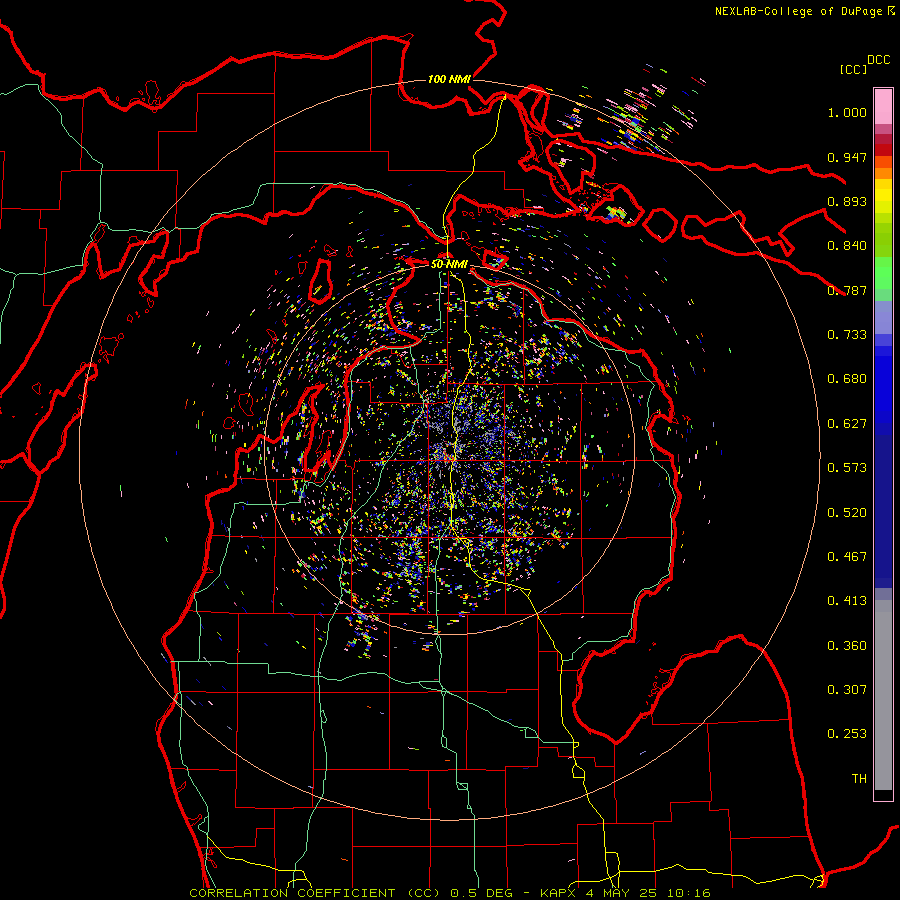Click the 0.733 scale value

[847, 335]
